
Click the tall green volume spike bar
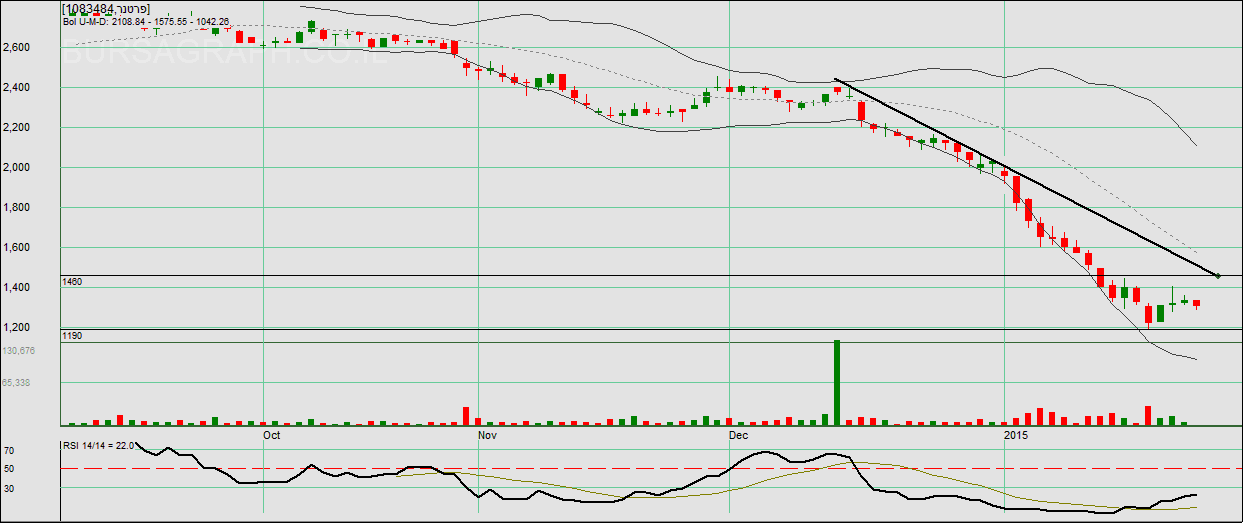click(x=837, y=383)
